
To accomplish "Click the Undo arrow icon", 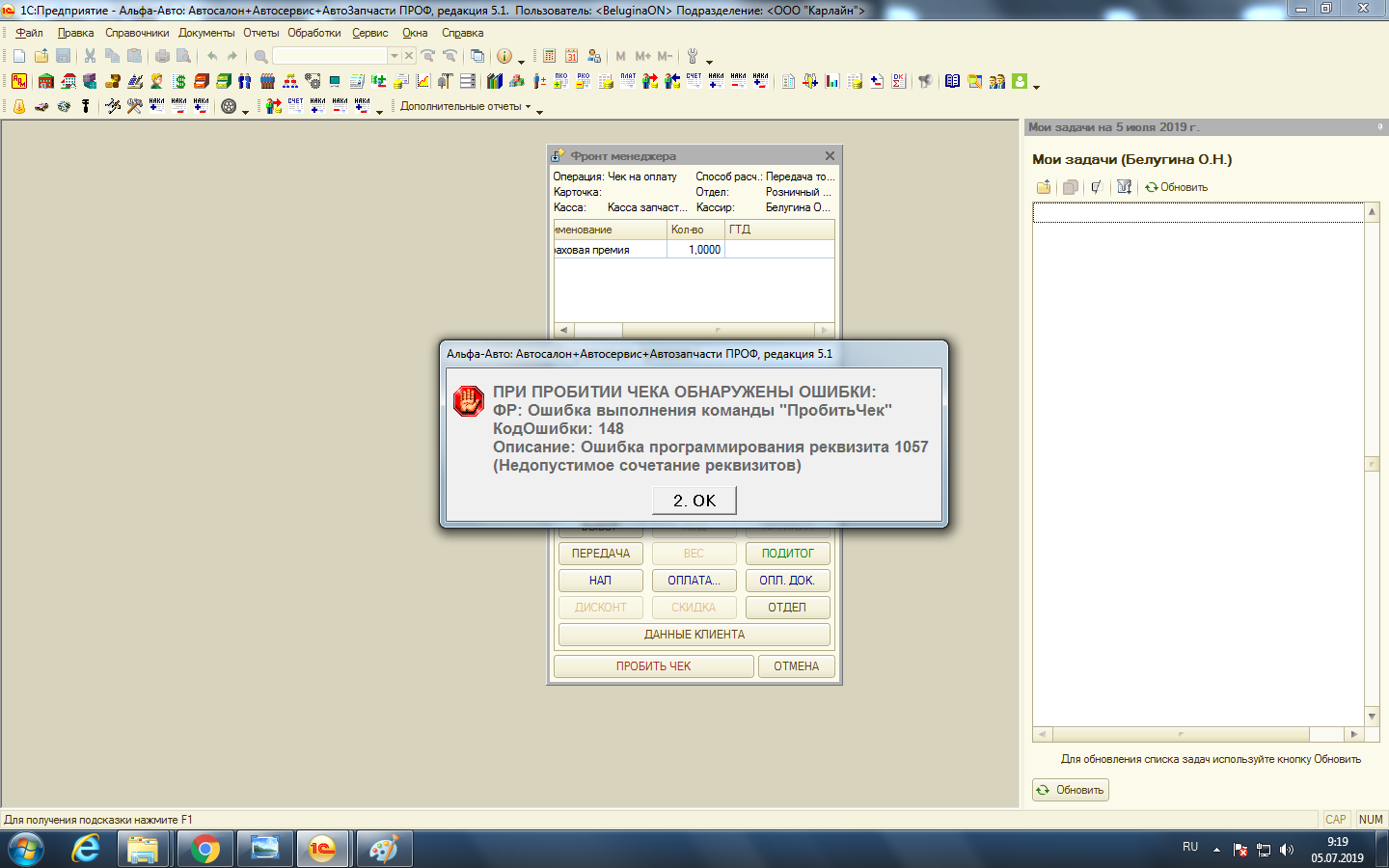I will [212, 56].
